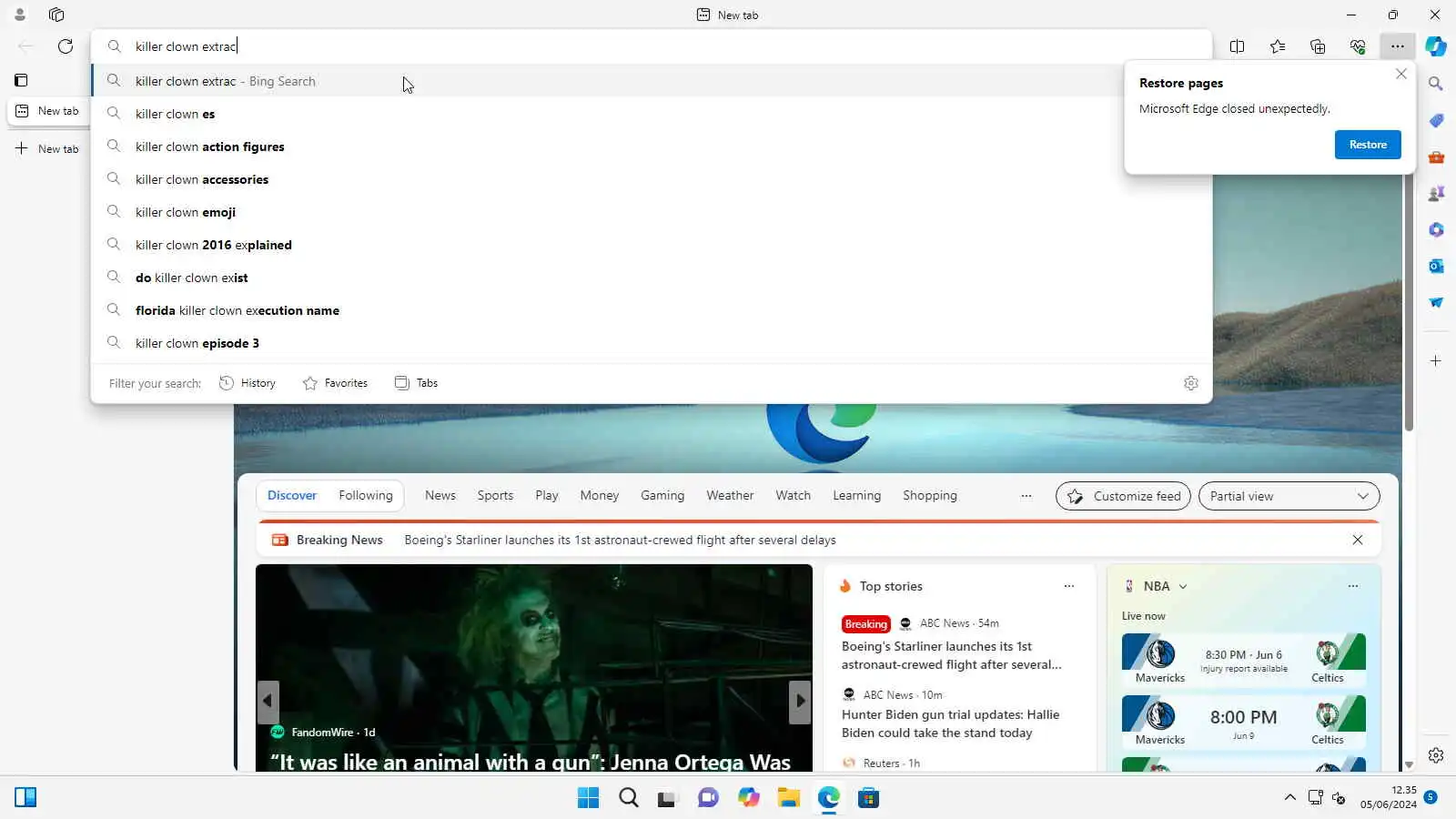The height and width of the screenshot is (819, 1456).
Task: Open Microsoft Store from the taskbar
Action: (x=869, y=798)
